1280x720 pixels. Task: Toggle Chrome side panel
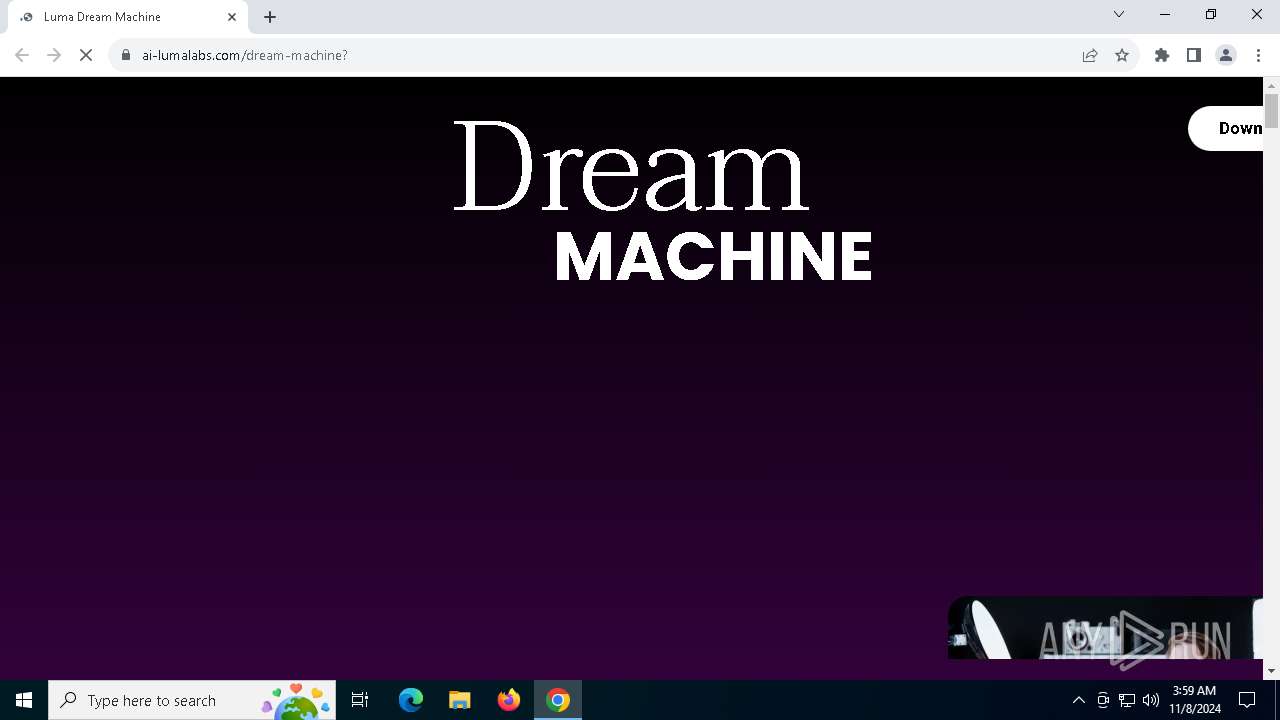(1194, 55)
